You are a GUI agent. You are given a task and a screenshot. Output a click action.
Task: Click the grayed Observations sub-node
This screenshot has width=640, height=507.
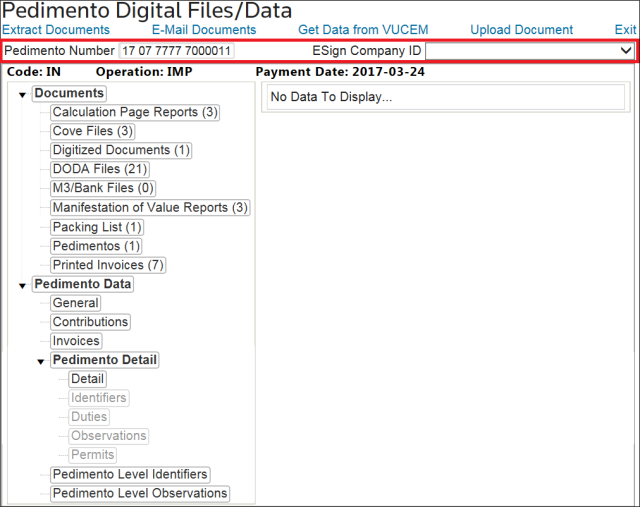click(x=109, y=436)
